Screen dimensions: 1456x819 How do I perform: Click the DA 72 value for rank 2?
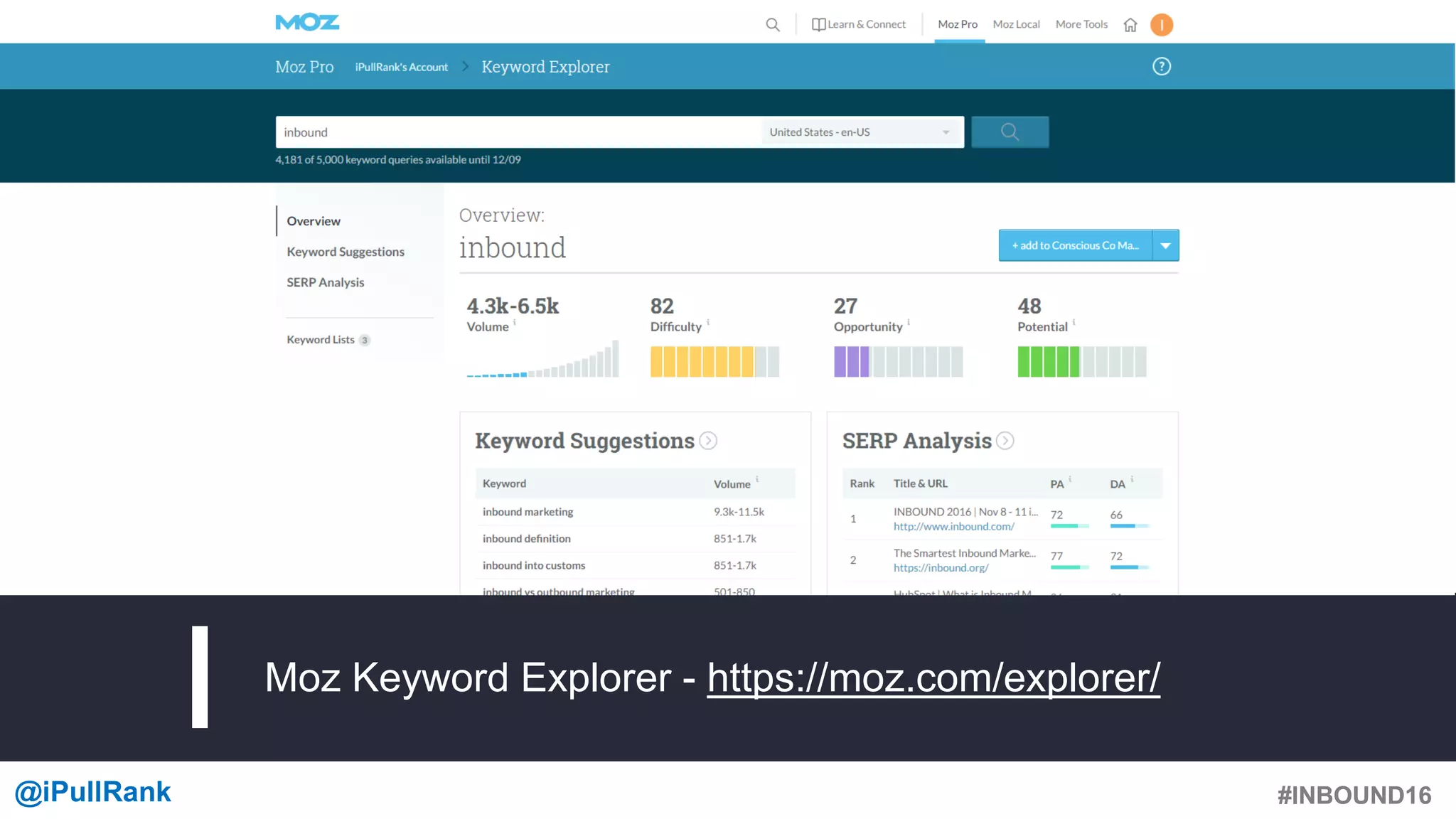1116,556
